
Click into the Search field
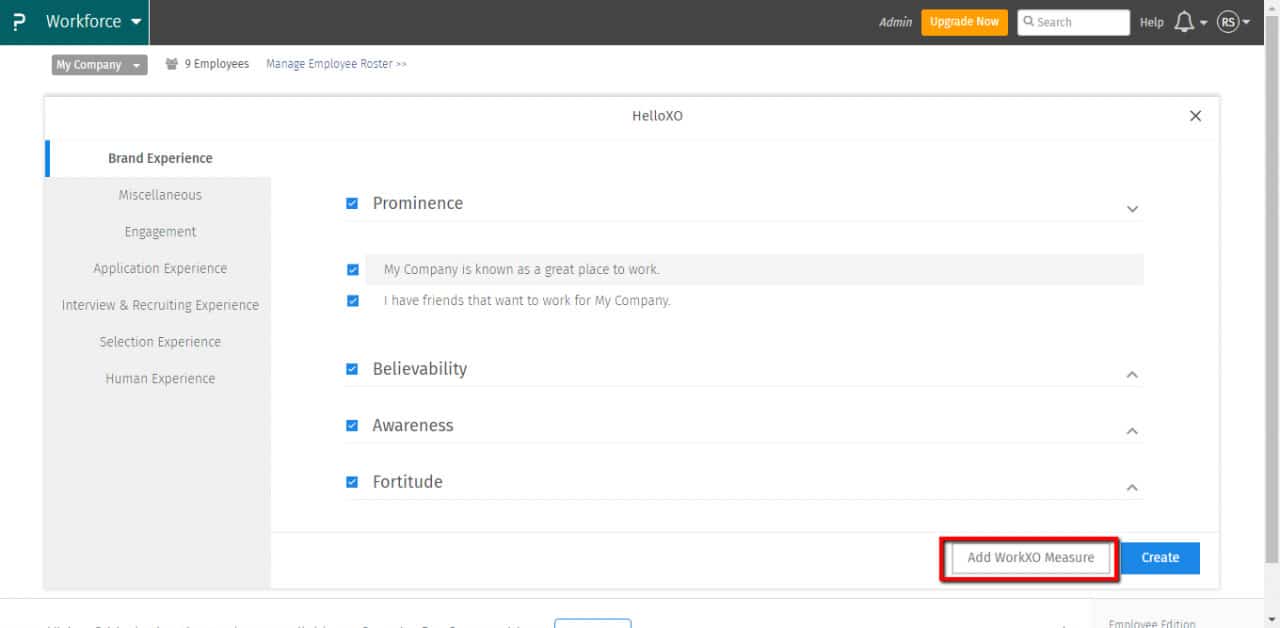[x=1073, y=22]
